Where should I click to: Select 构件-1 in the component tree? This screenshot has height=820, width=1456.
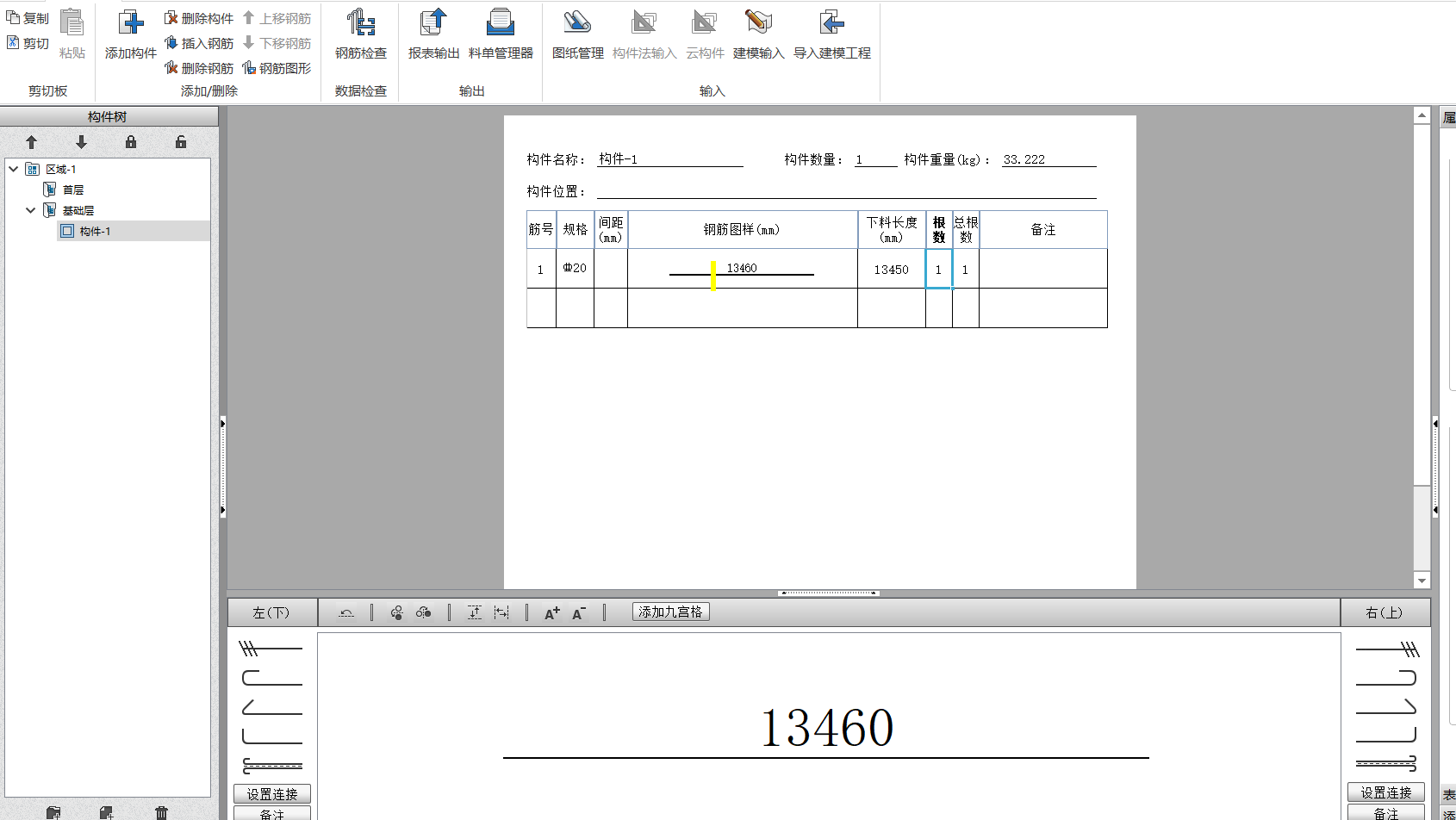tap(95, 231)
